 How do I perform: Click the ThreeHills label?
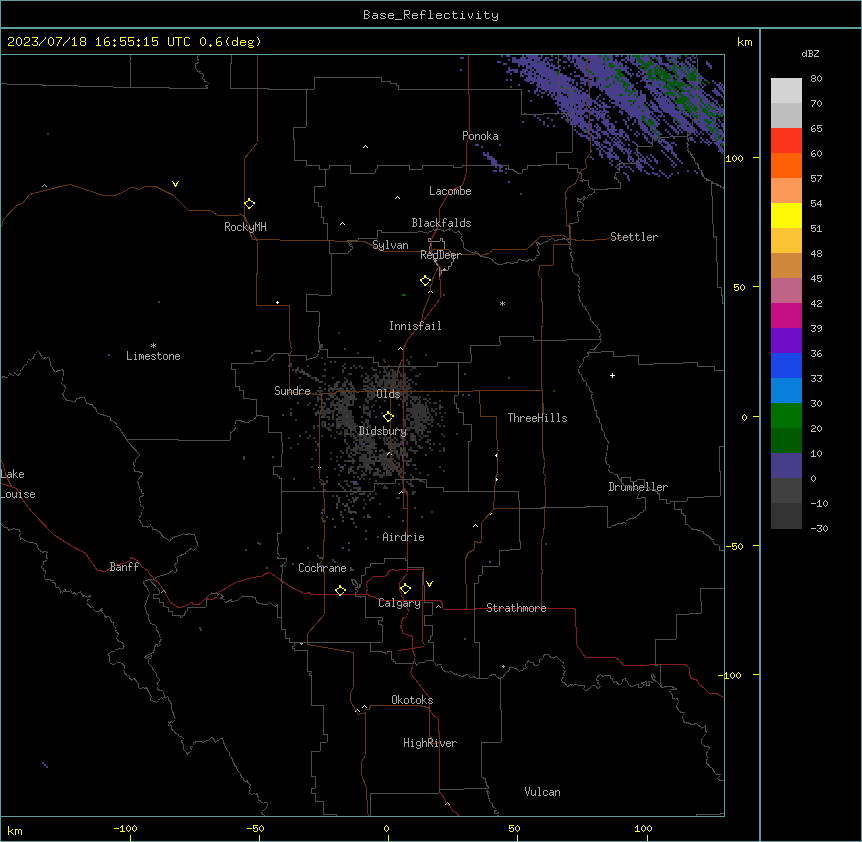coord(538,418)
